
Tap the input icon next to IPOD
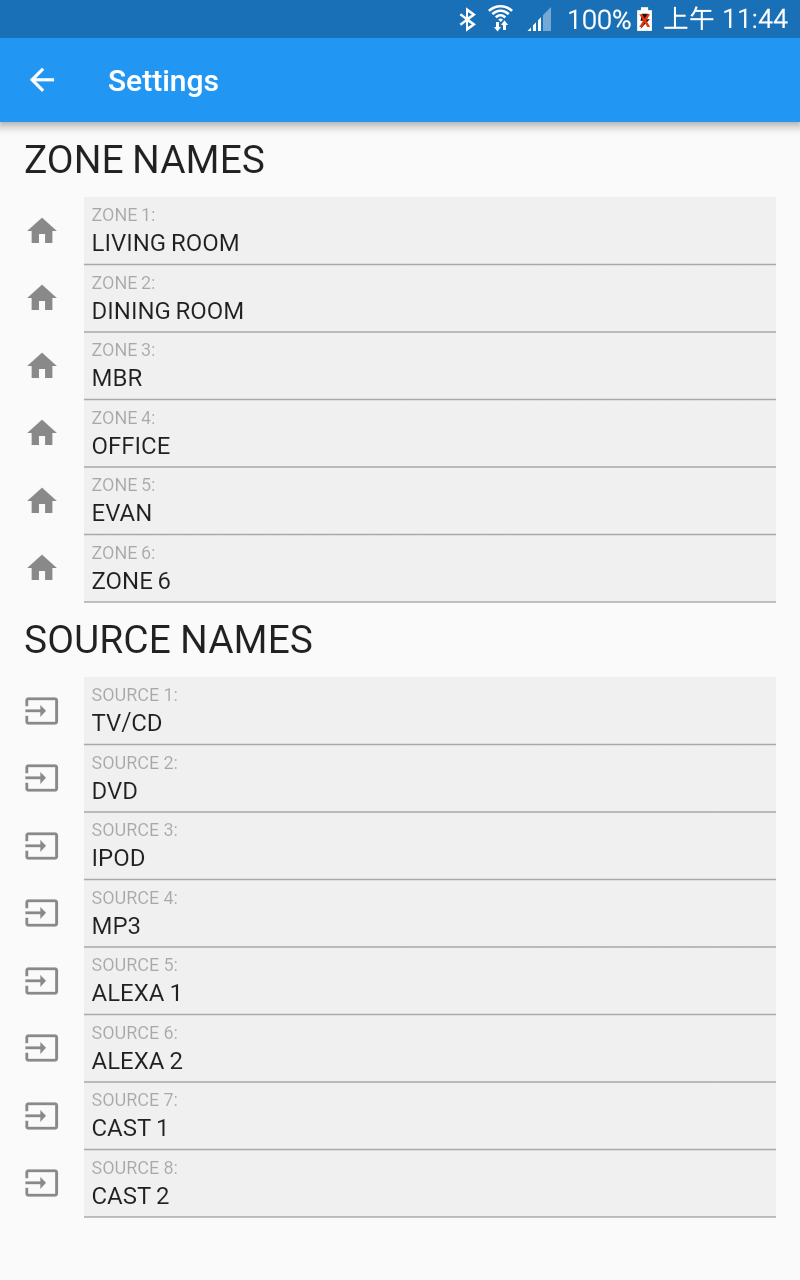point(42,846)
